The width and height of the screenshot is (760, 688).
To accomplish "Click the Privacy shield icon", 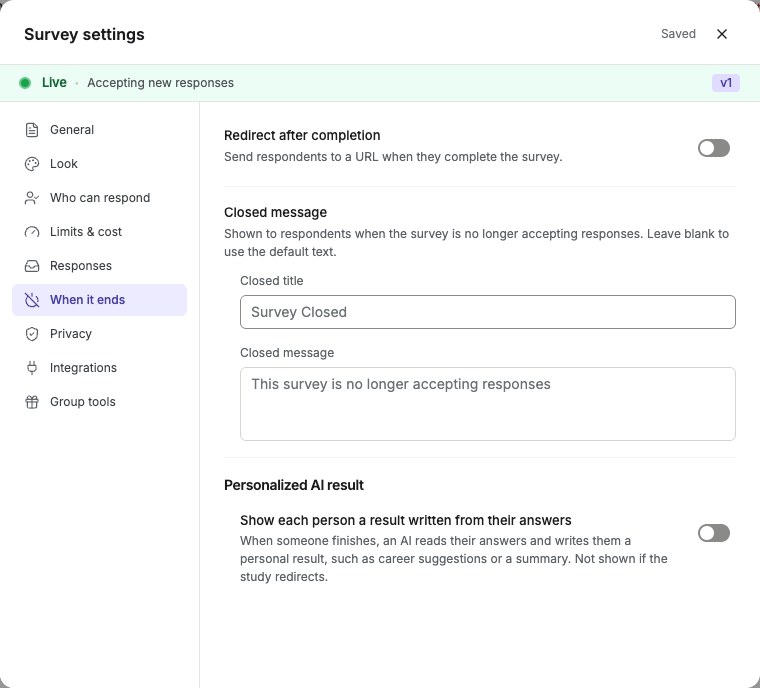I will 32,334.
